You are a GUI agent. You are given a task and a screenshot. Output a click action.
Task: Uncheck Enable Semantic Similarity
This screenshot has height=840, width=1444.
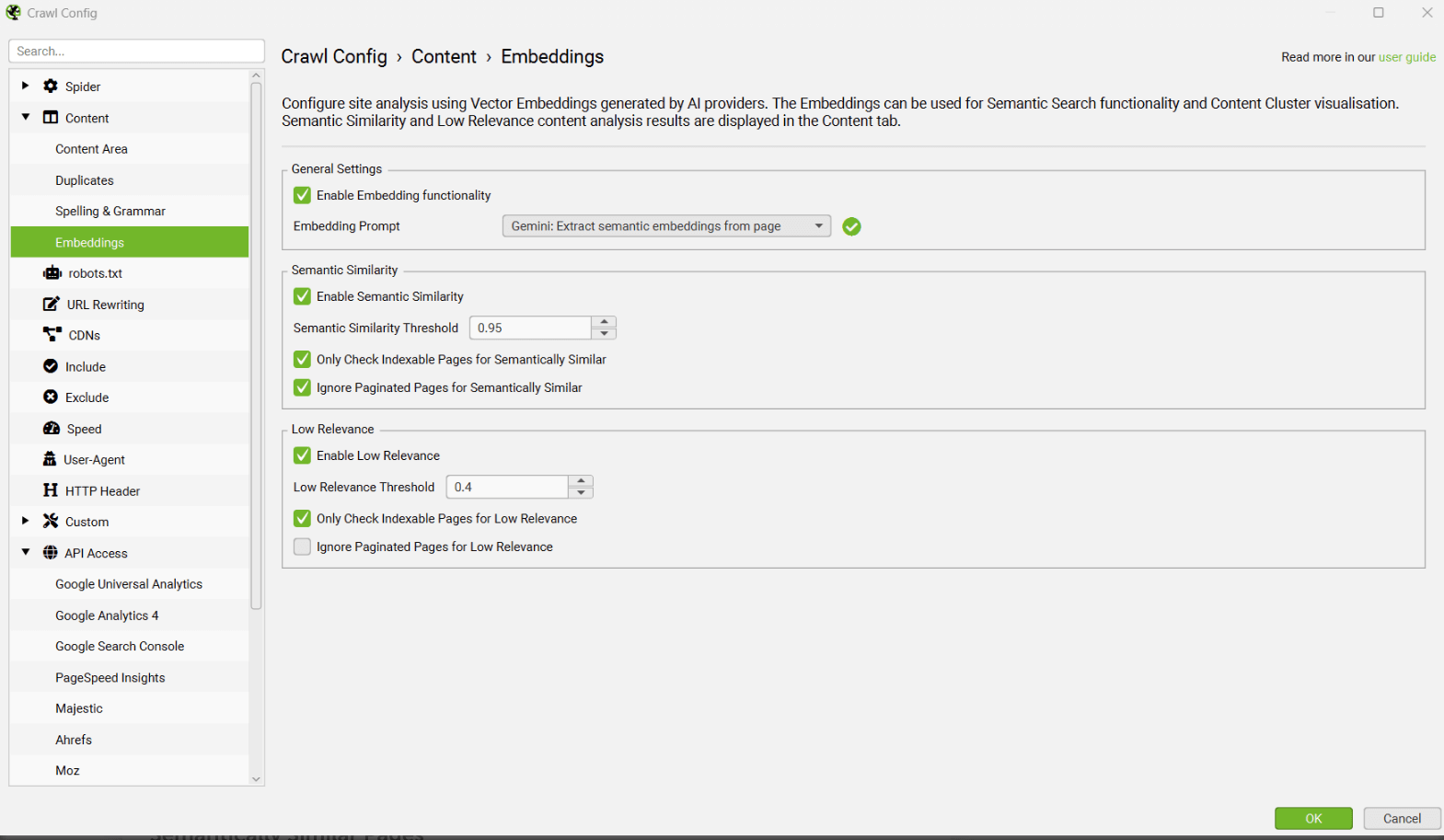point(302,296)
